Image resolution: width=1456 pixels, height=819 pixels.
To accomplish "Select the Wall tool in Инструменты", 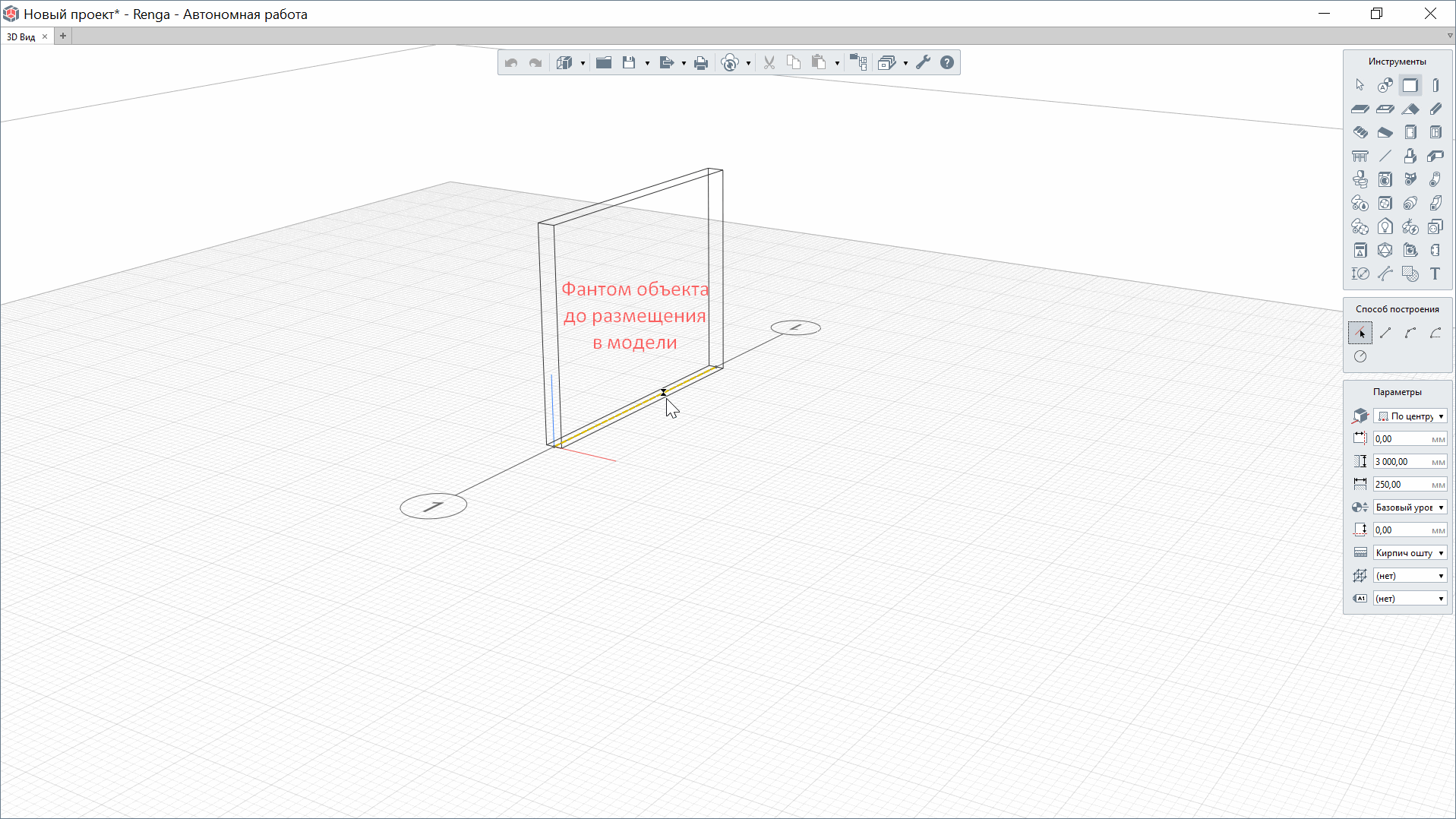I will tap(1410, 85).
